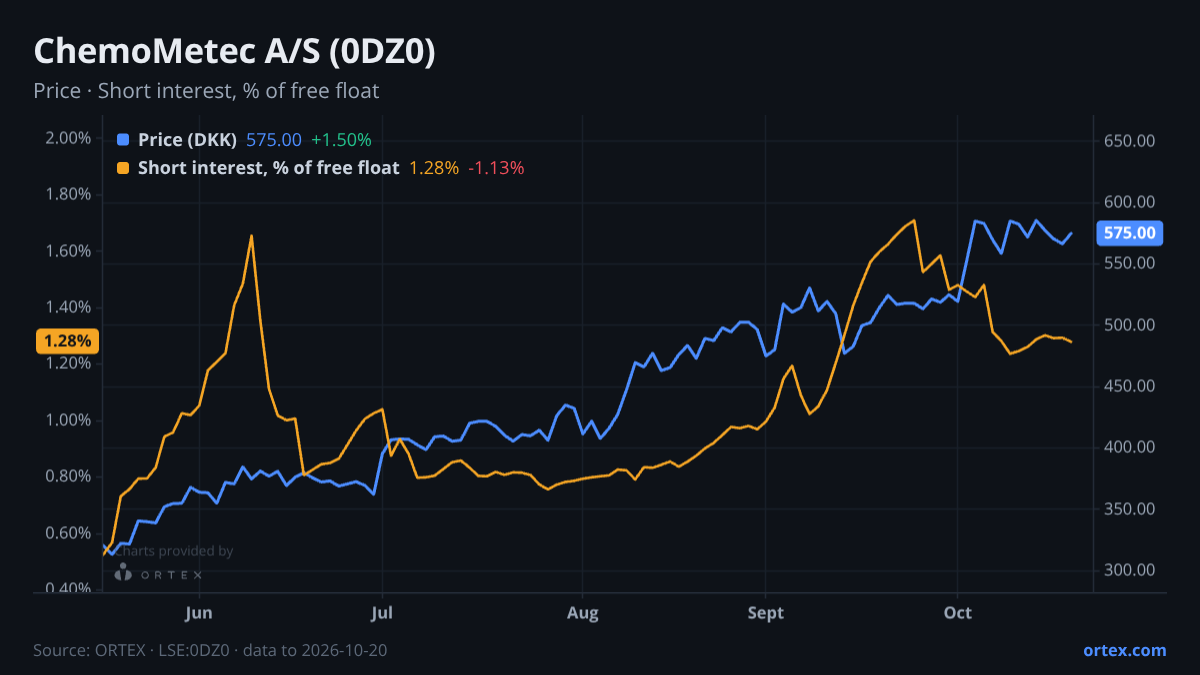
Task: Click the 300.00 right axis label
Action: click(x=1130, y=570)
